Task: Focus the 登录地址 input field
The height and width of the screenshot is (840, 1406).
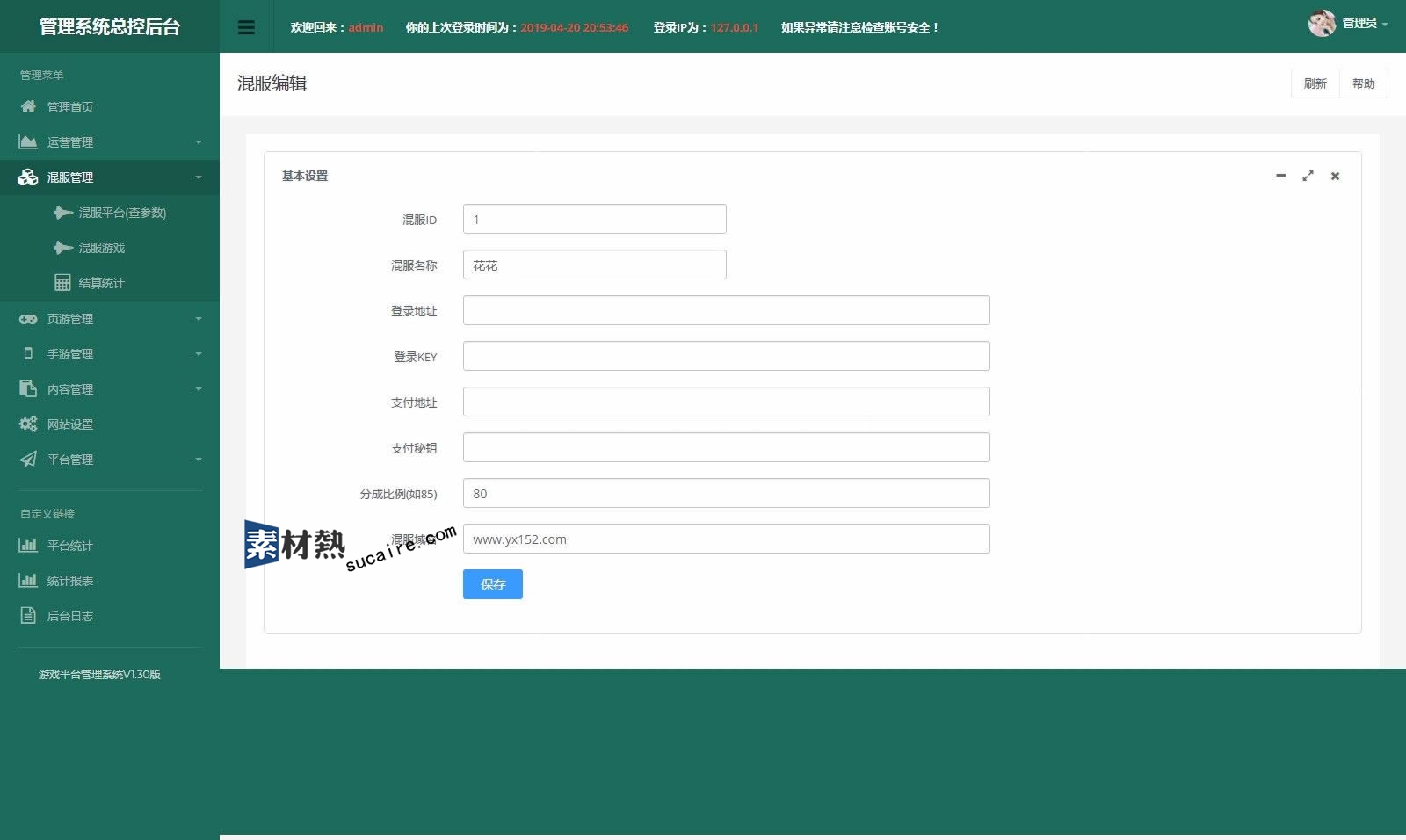Action: [x=727, y=310]
